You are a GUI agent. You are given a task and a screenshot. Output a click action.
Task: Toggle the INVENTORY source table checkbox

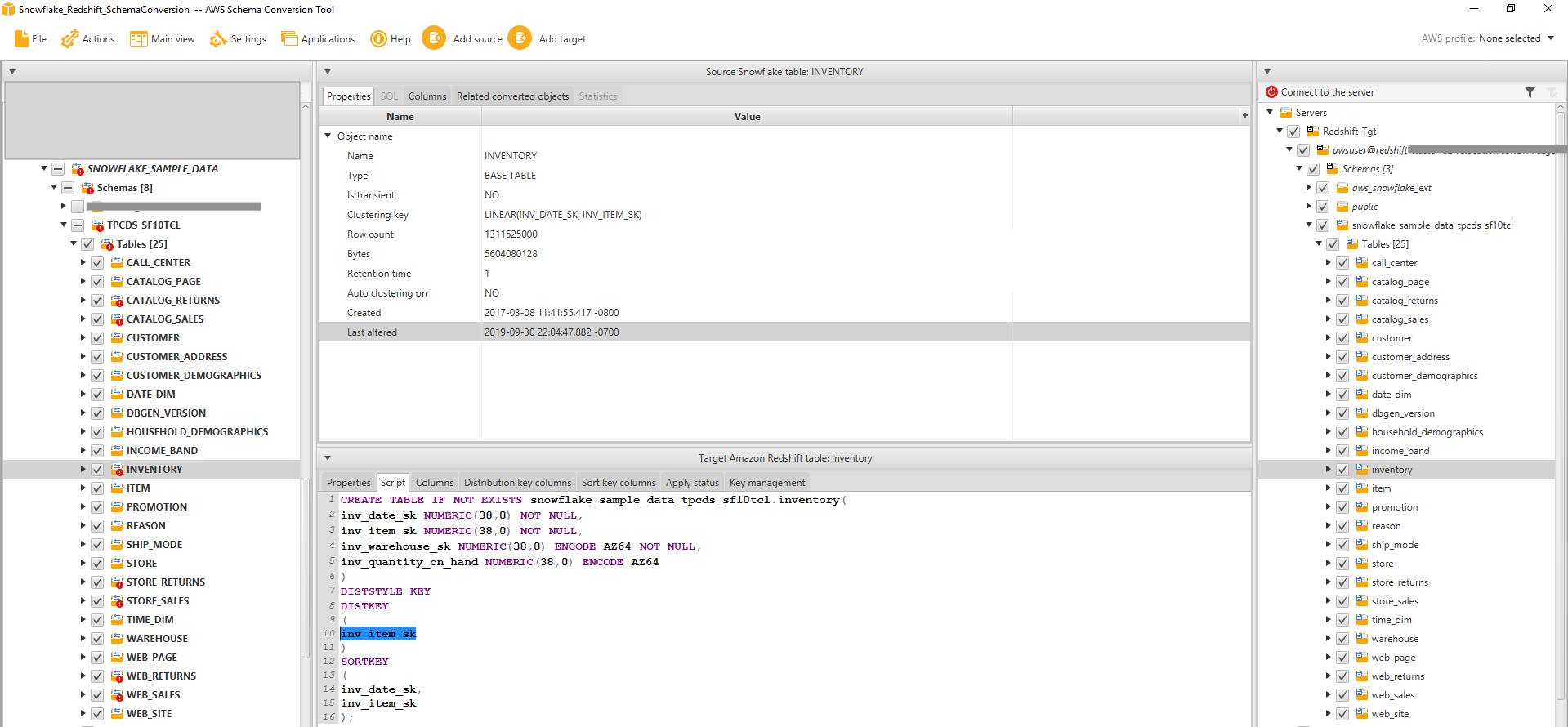click(x=97, y=470)
